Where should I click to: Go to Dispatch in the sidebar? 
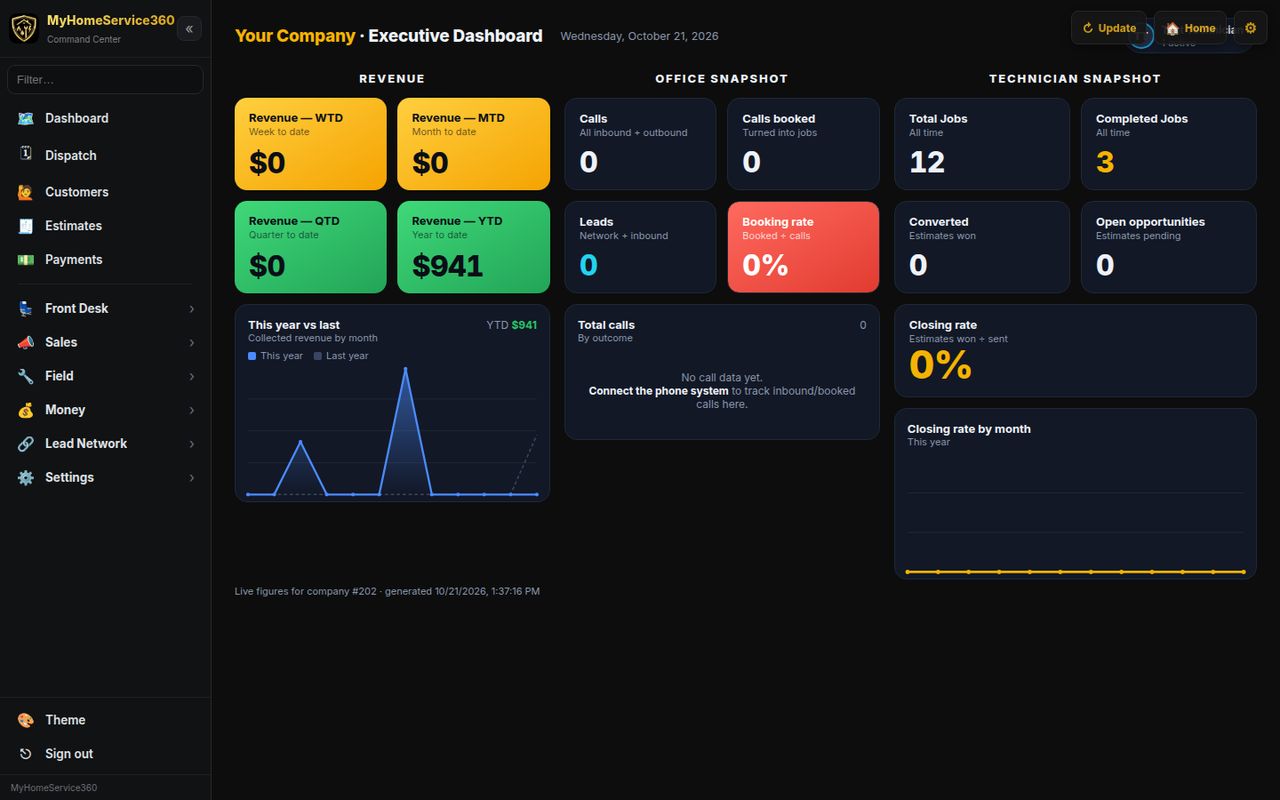coord(105,155)
